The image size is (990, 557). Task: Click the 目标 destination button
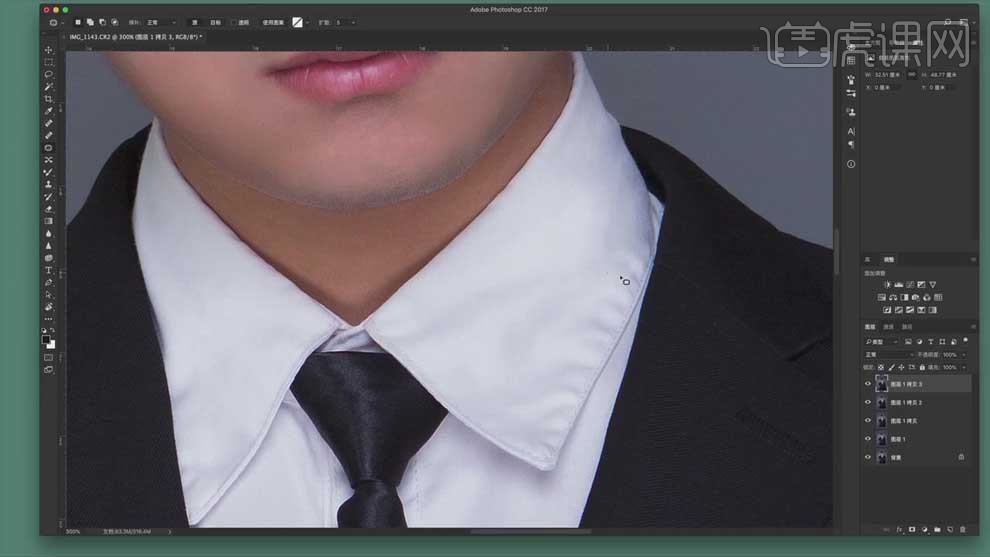tap(215, 23)
